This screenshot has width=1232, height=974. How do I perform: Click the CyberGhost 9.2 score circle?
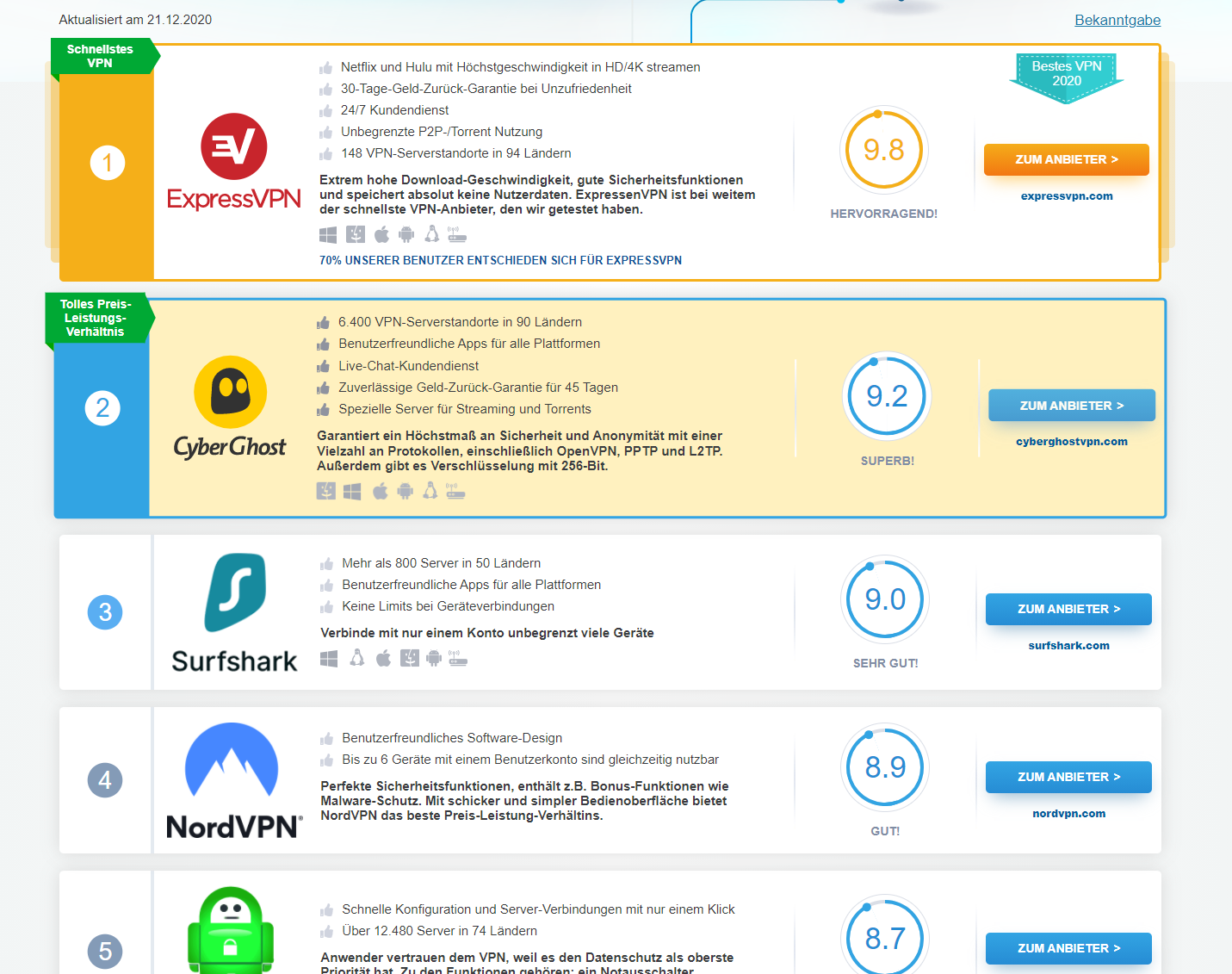click(x=887, y=396)
